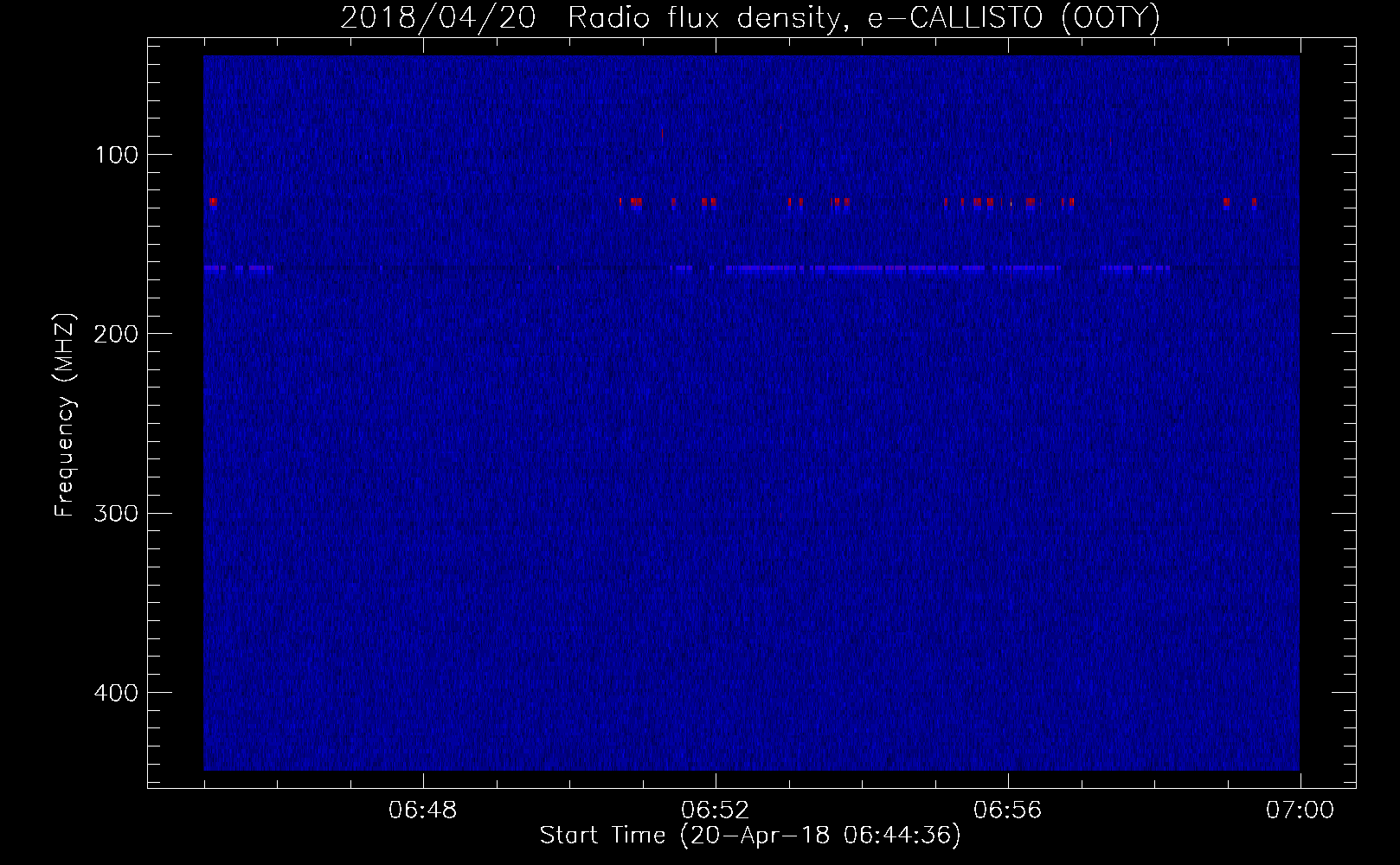Click the 06:56 time tick label
The height and width of the screenshot is (865, 1400).
coord(1007,811)
